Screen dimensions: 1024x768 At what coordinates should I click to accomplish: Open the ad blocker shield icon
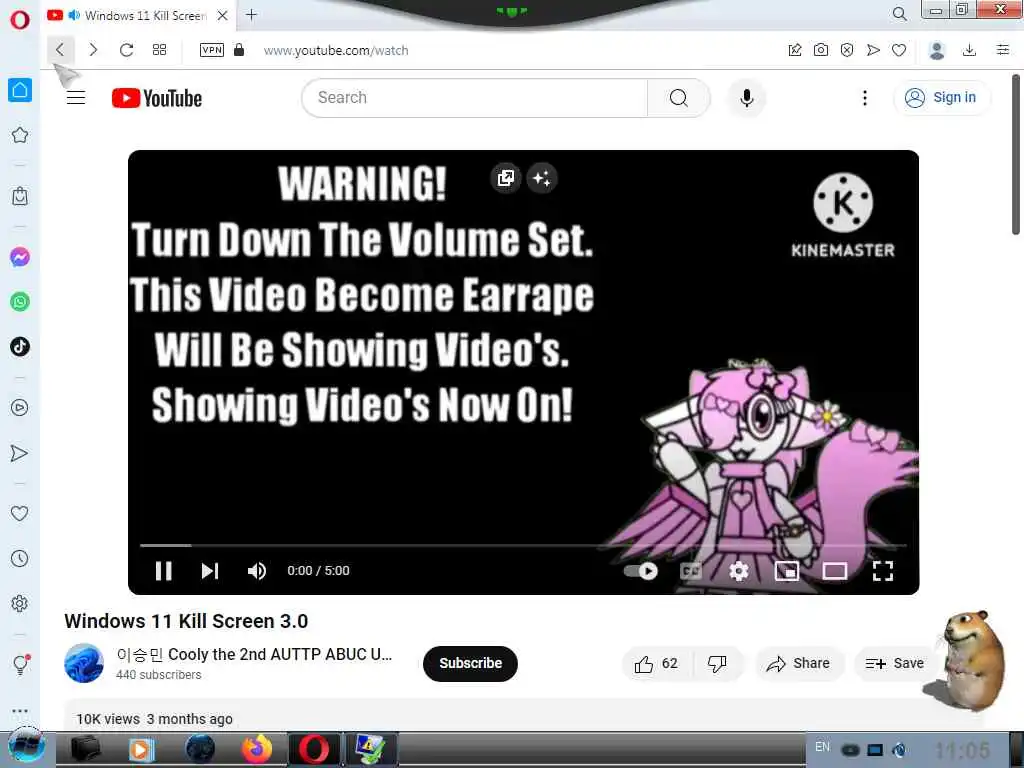pos(847,50)
